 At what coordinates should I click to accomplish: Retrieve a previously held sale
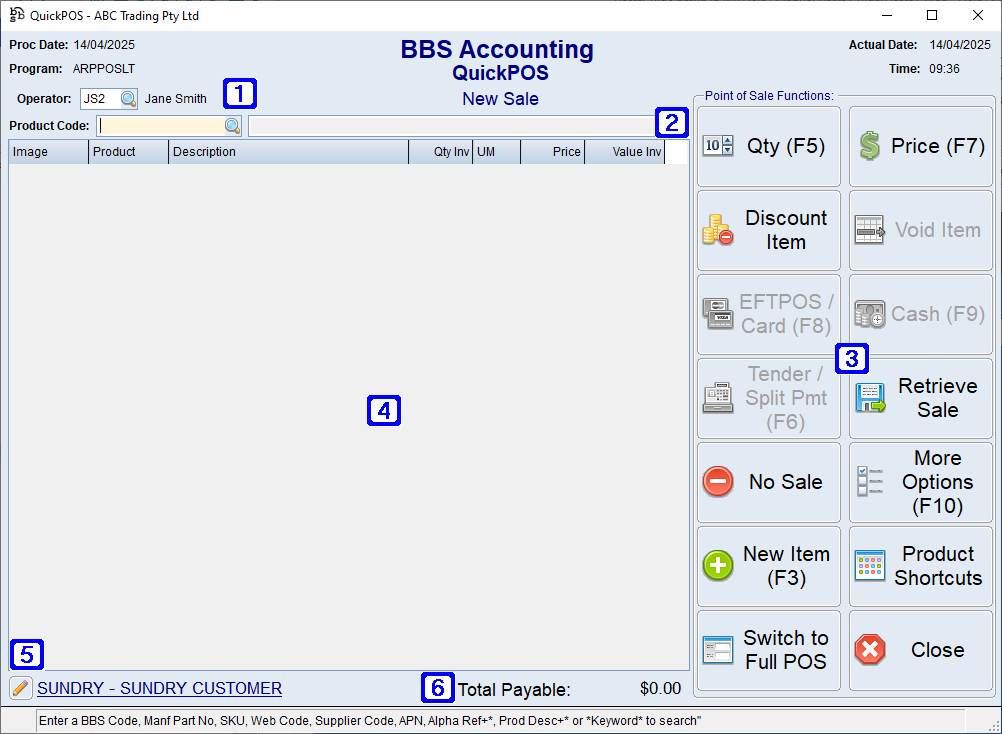click(x=920, y=398)
